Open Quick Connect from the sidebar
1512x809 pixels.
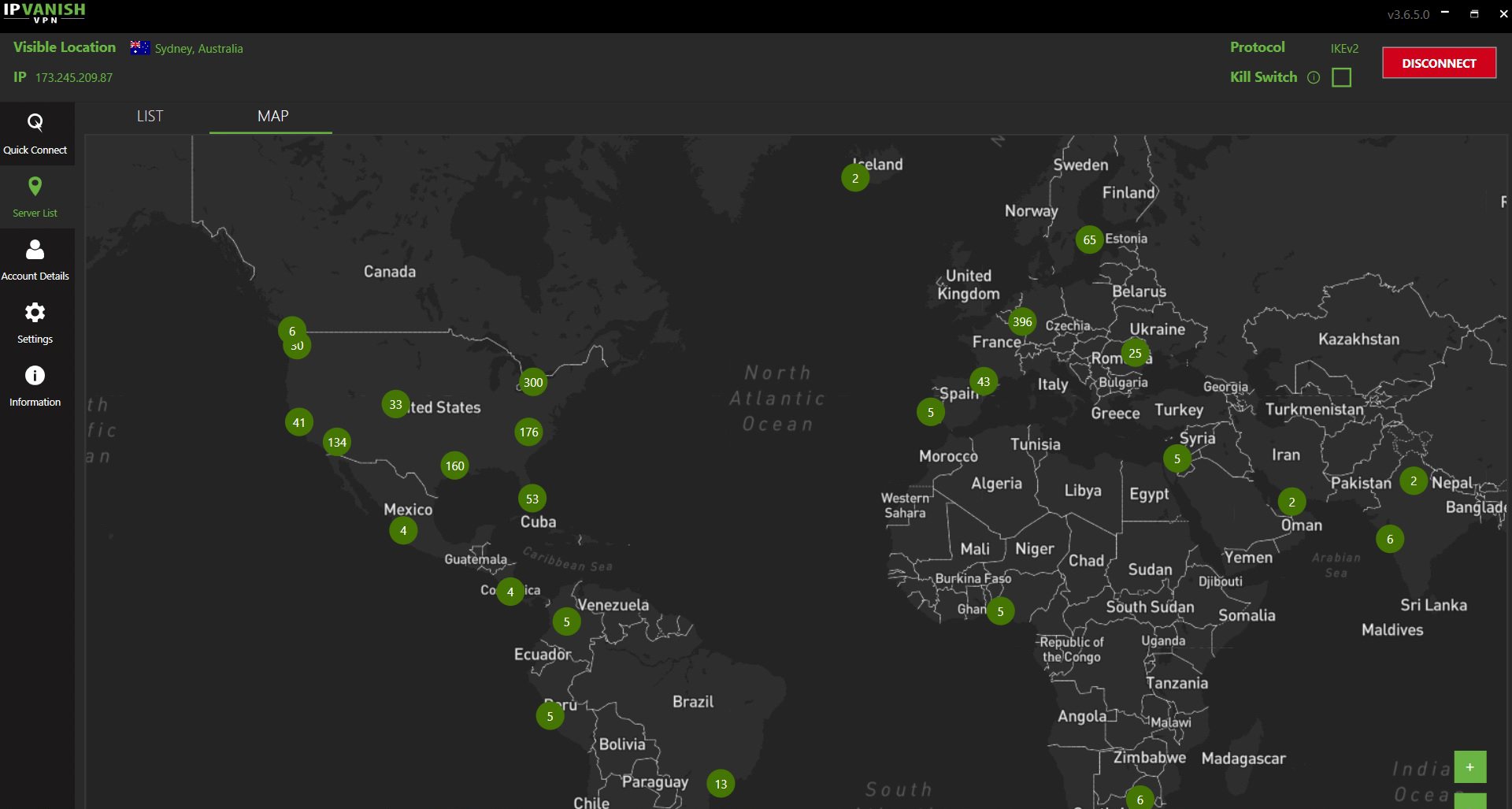[x=35, y=134]
